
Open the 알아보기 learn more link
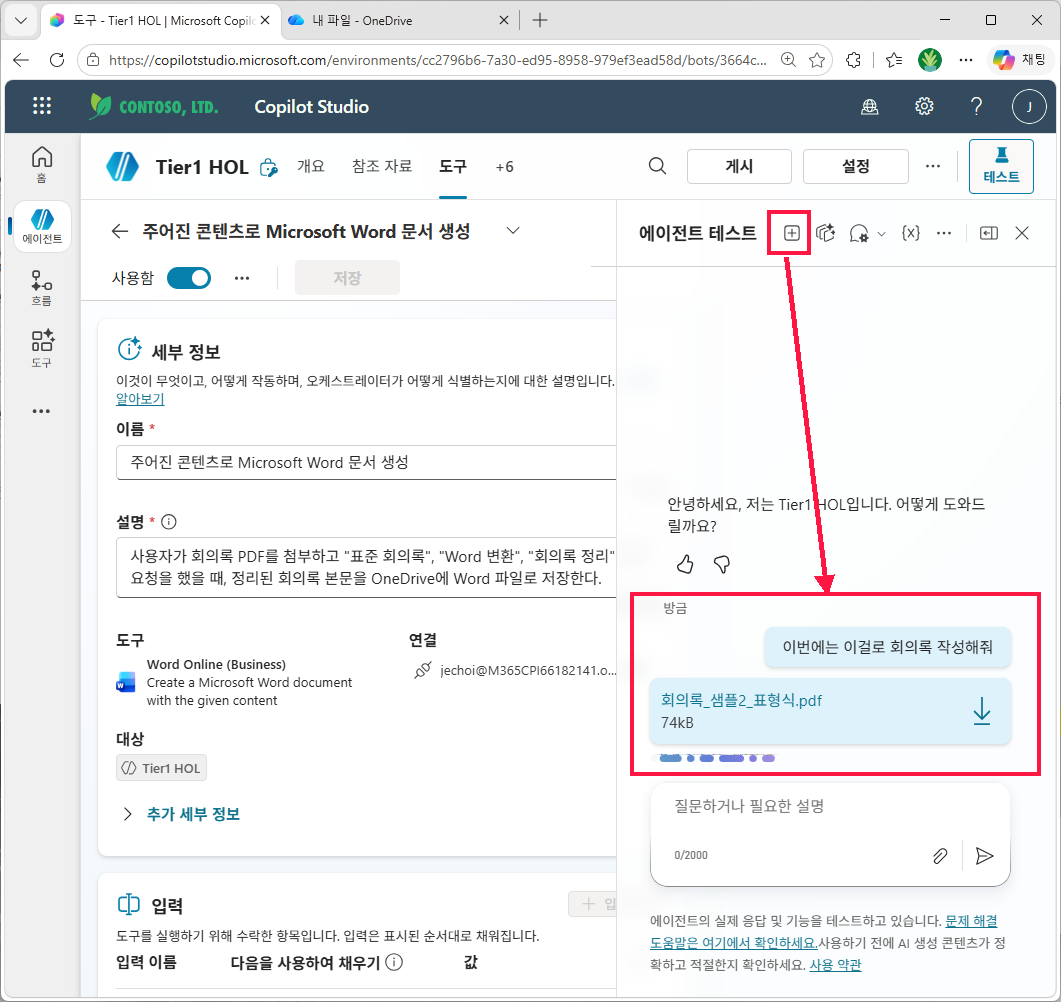[140, 399]
